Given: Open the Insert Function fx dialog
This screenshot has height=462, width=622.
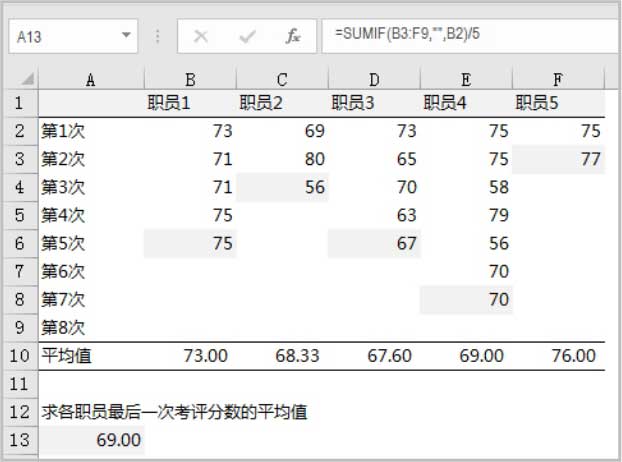Looking at the screenshot, I should pyautogui.click(x=293, y=36).
